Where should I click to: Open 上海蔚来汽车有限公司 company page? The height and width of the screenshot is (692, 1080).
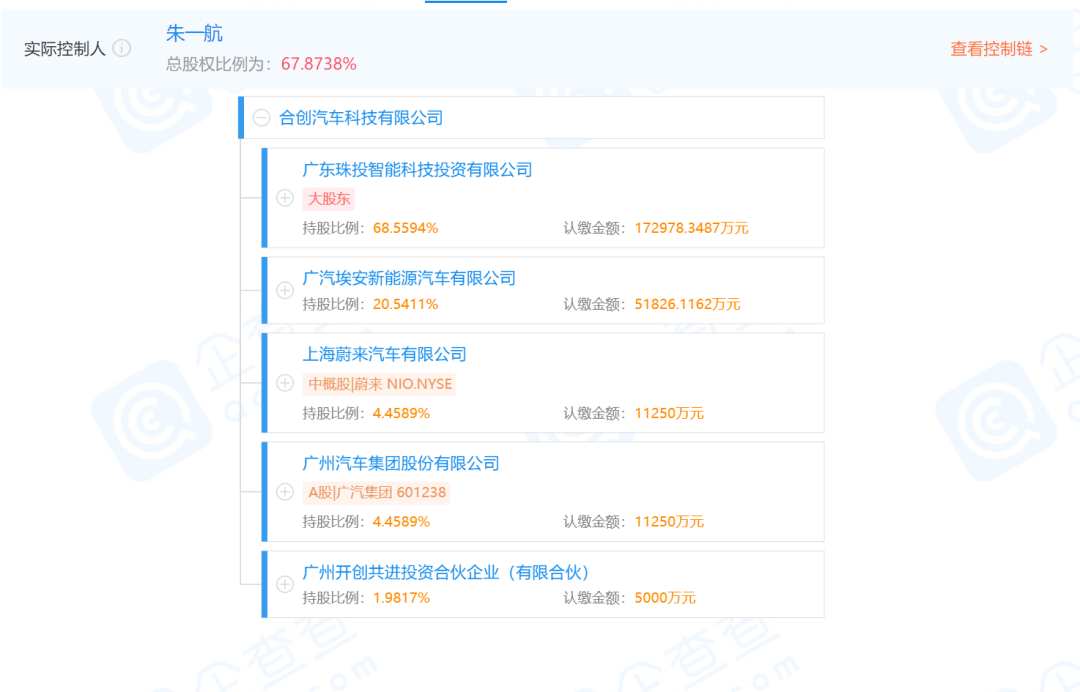pos(384,355)
